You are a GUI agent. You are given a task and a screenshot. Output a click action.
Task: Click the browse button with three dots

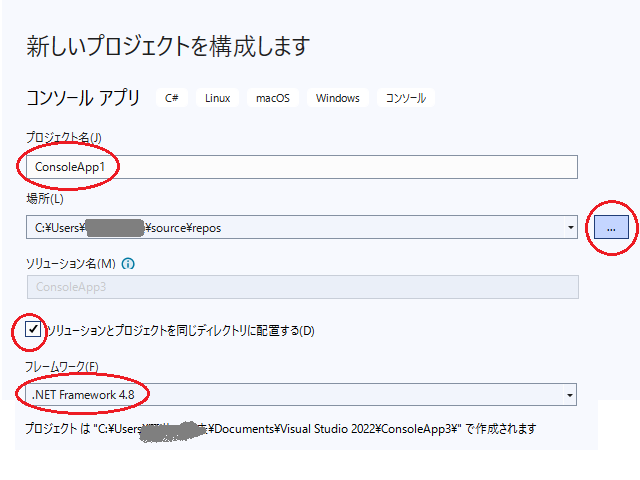coord(610,227)
